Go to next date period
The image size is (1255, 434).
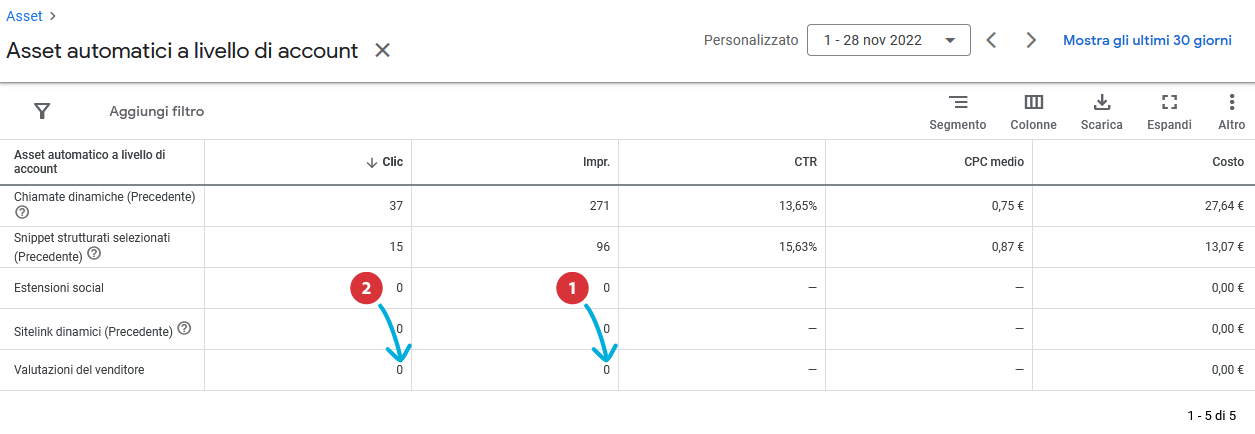(1031, 40)
